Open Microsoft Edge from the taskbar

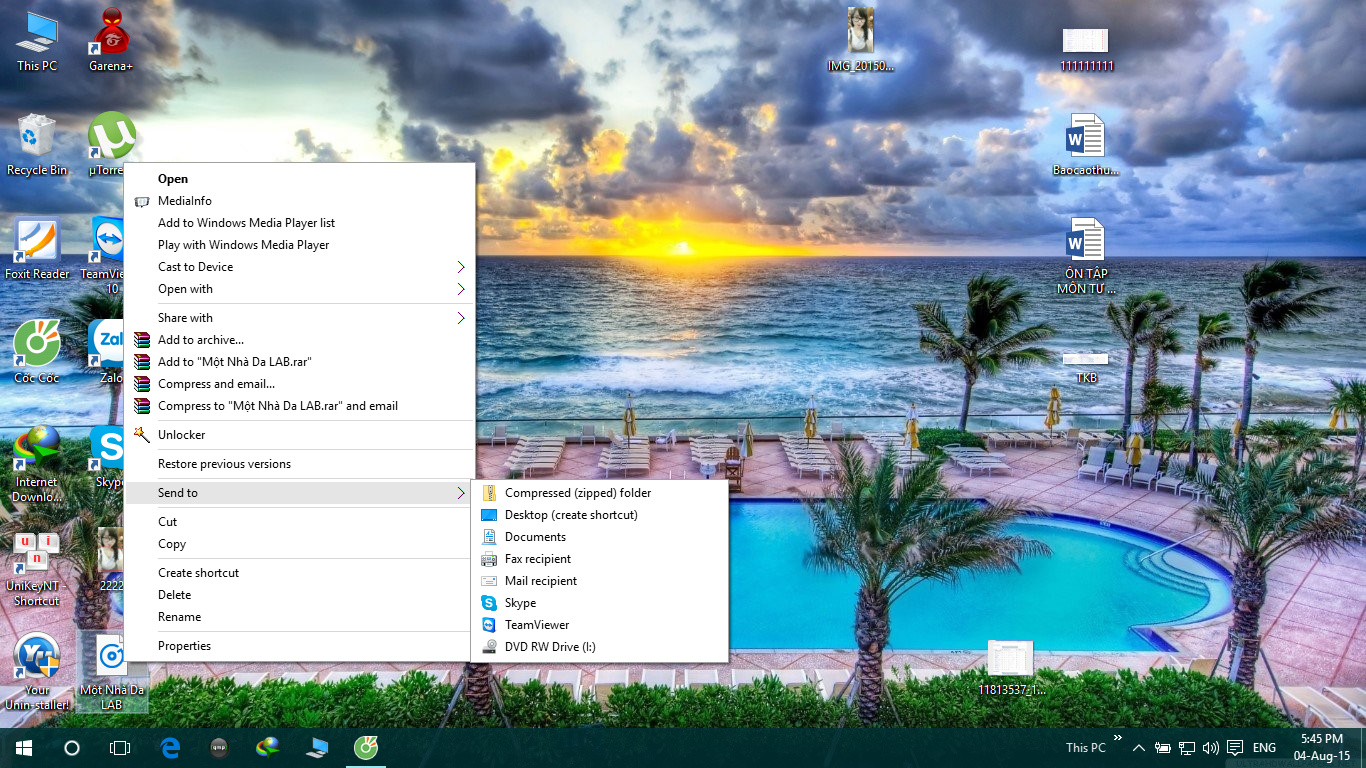point(171,747)
